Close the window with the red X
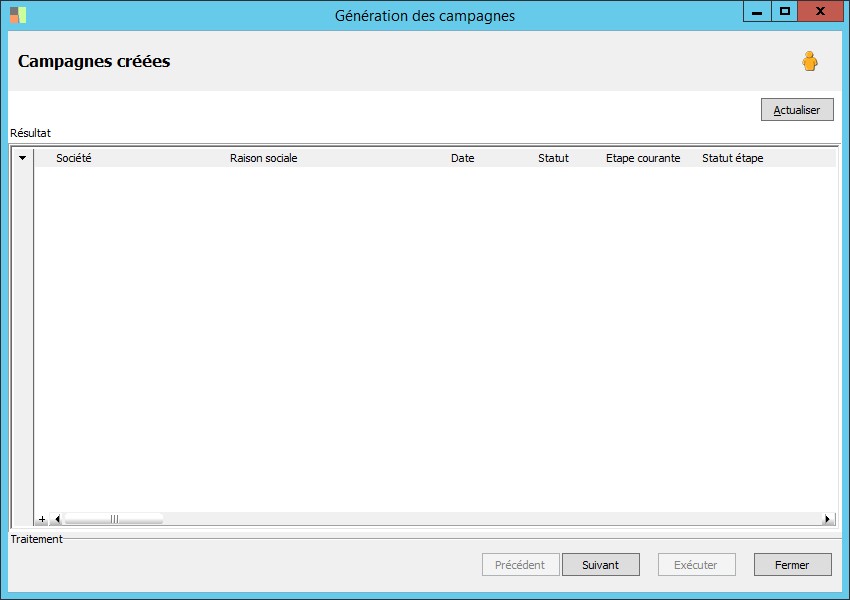Screen dimensions: 850x600 click(x=820, y=12)
